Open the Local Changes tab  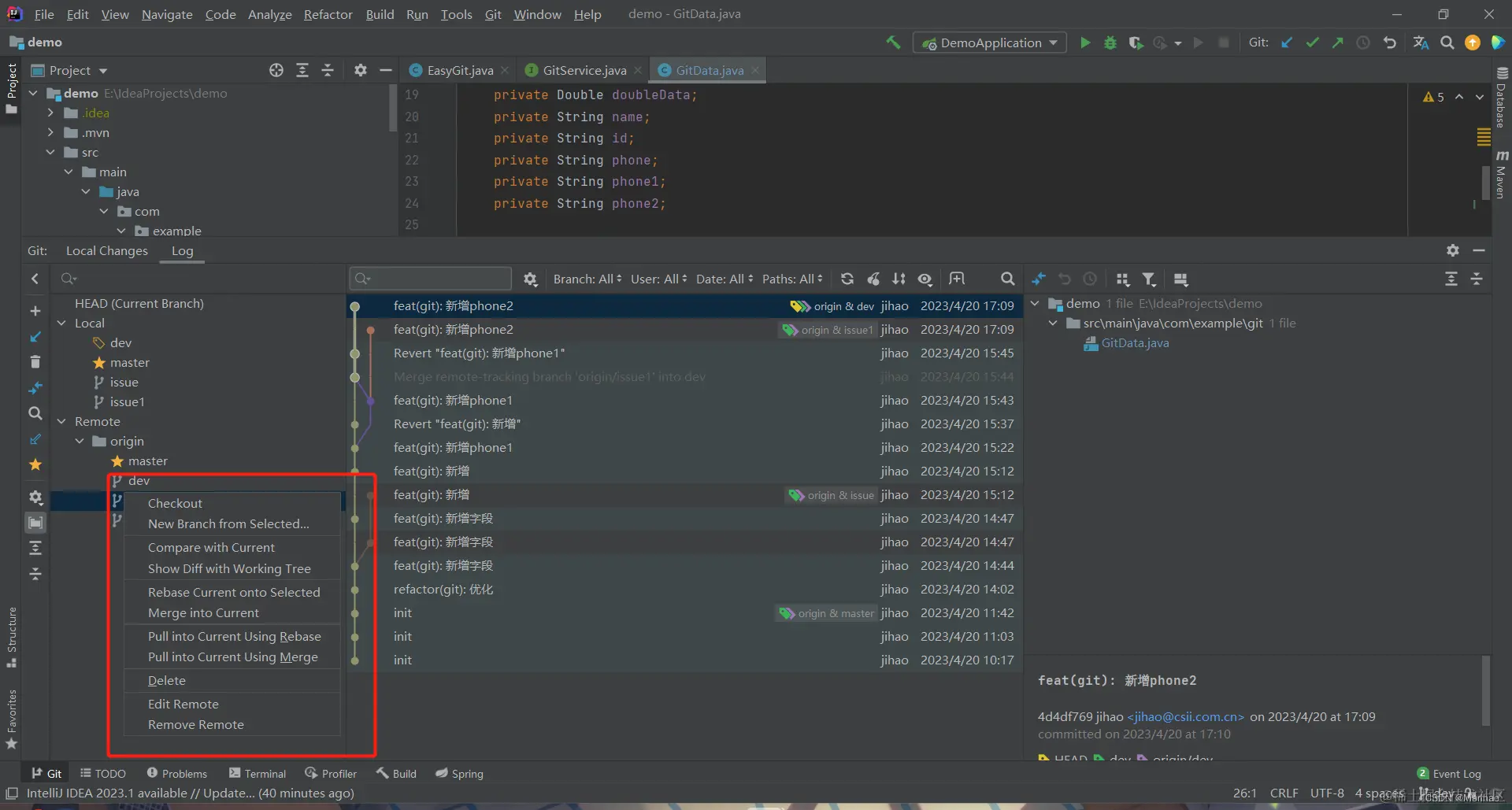click(107, 250)
